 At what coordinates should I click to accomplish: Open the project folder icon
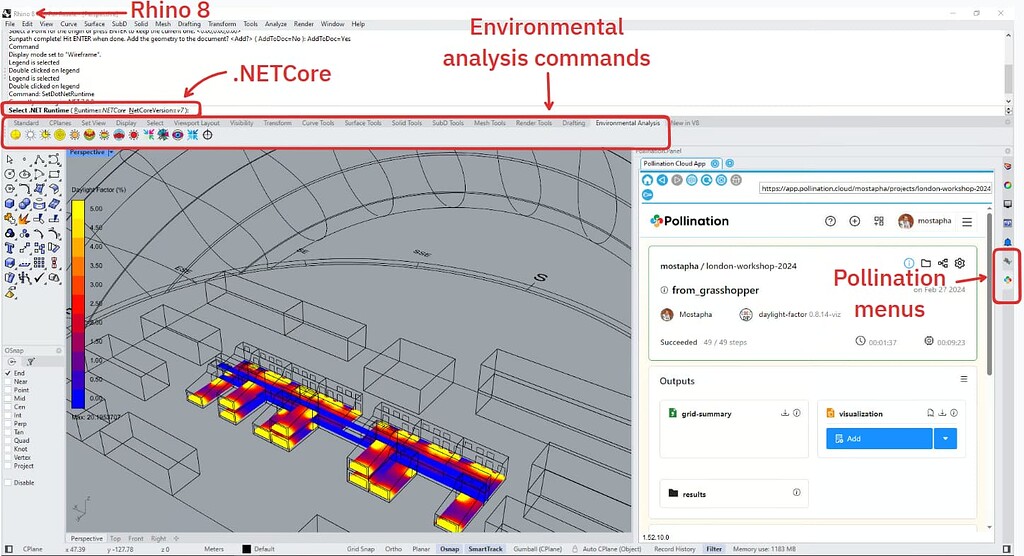(x=925, y=263)
